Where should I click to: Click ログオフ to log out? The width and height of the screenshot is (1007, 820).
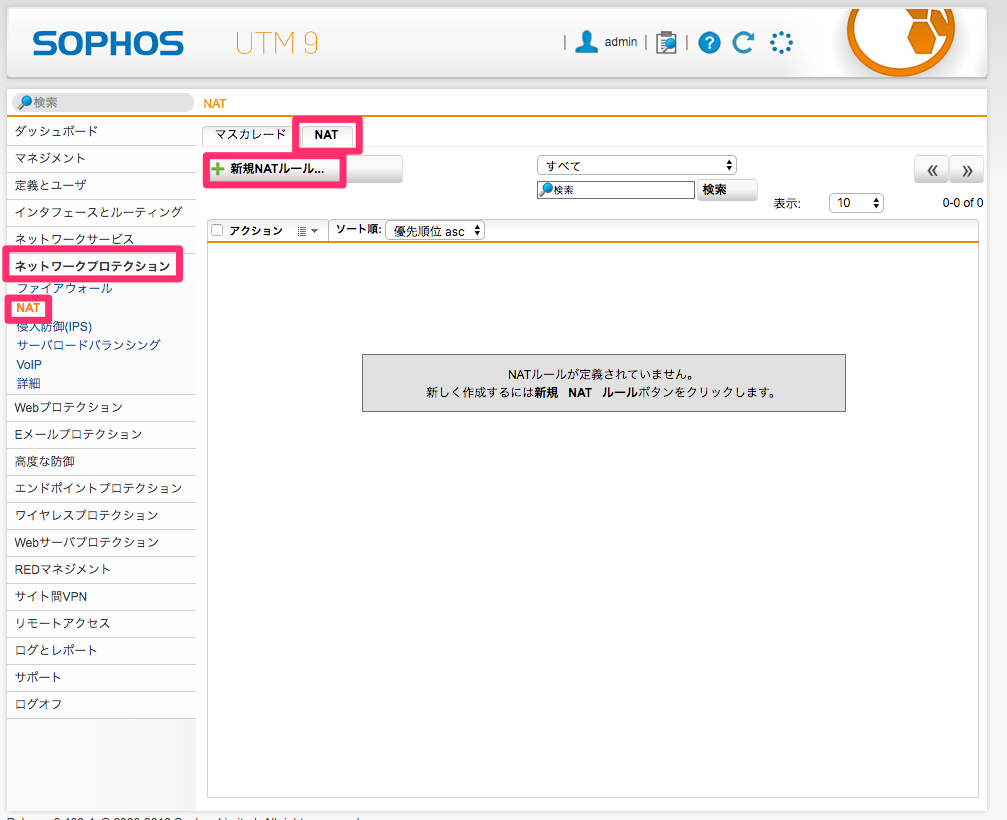pyautogui.click(x=101, y=704)
